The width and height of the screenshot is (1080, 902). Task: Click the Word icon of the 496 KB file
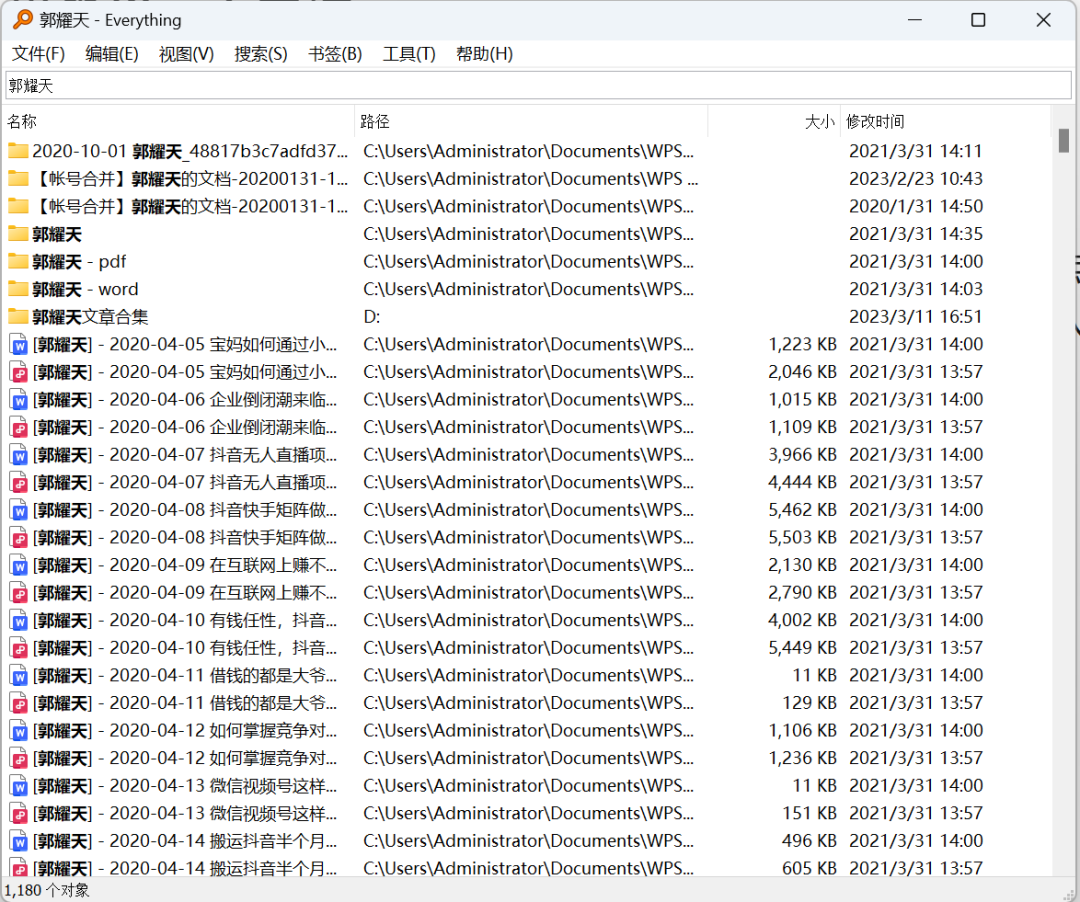coord(18,841)
